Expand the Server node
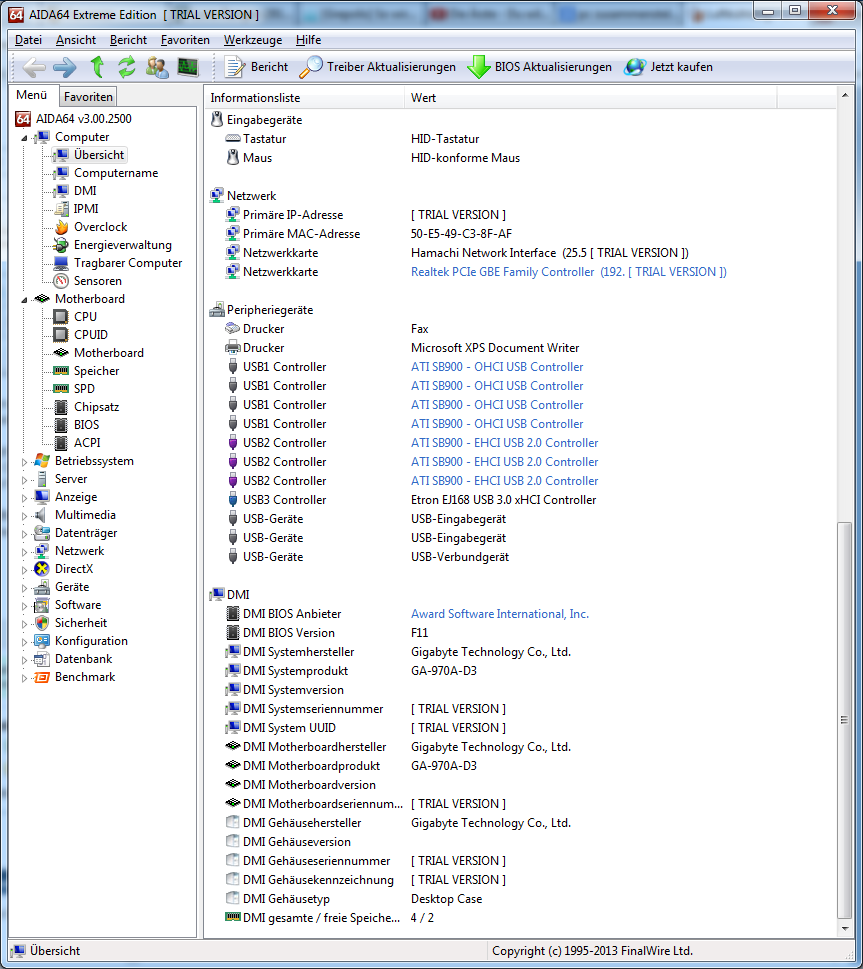This screenshot has width=863, height=969. pos(24,480)
